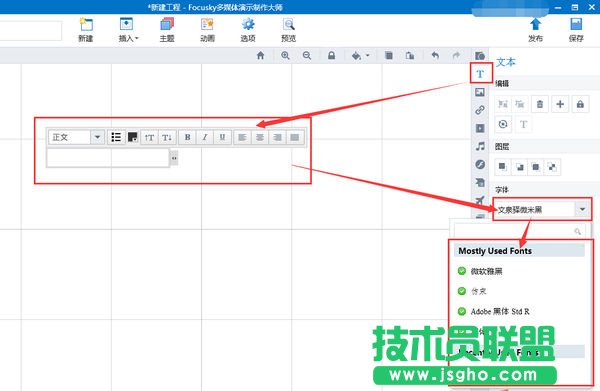Click the ungroup objects icon under 编辑
The height and width of the screenshot is (391, 600).
(520, 104)
